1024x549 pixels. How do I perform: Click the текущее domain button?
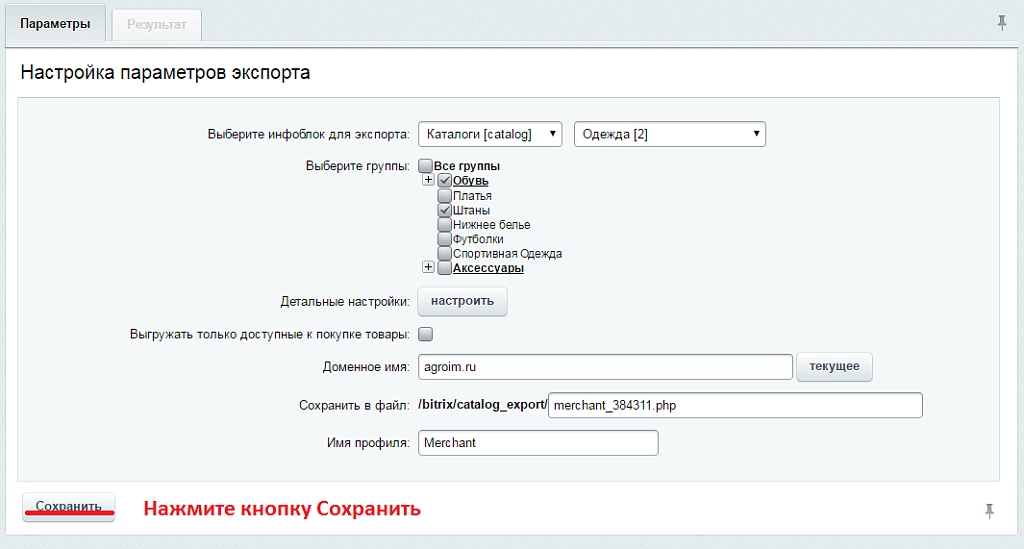point(834,366)
